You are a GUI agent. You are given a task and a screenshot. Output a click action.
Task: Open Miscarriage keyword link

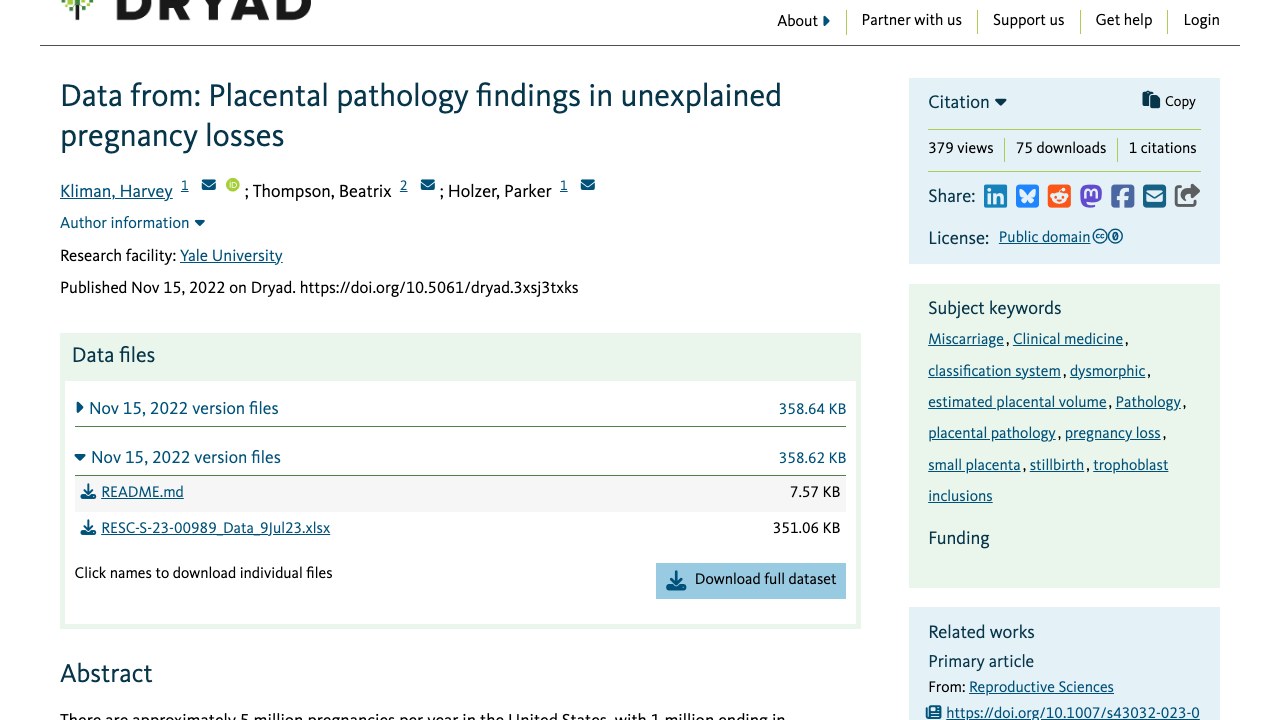tap(966, 339)
